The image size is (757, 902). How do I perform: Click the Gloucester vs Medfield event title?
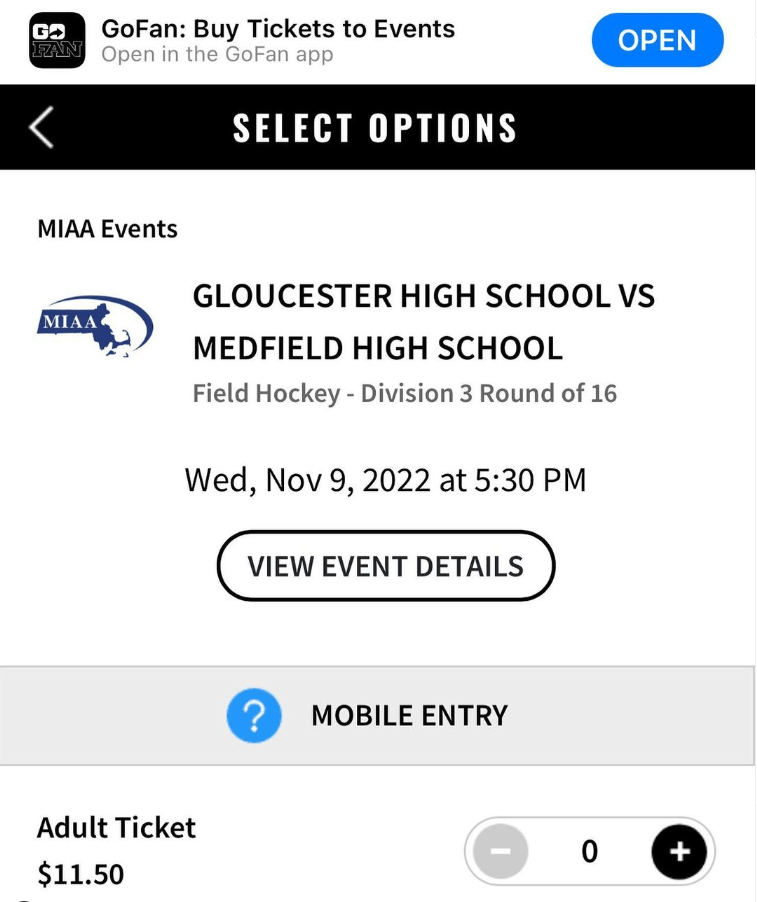pyautogui.click(x=423, y=322)
